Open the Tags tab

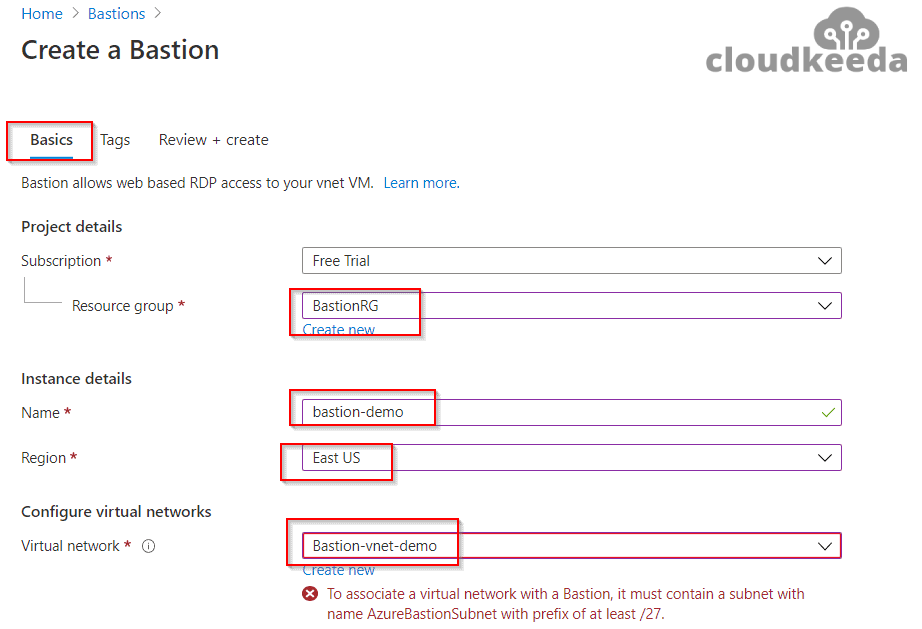[x=115, y=140]
